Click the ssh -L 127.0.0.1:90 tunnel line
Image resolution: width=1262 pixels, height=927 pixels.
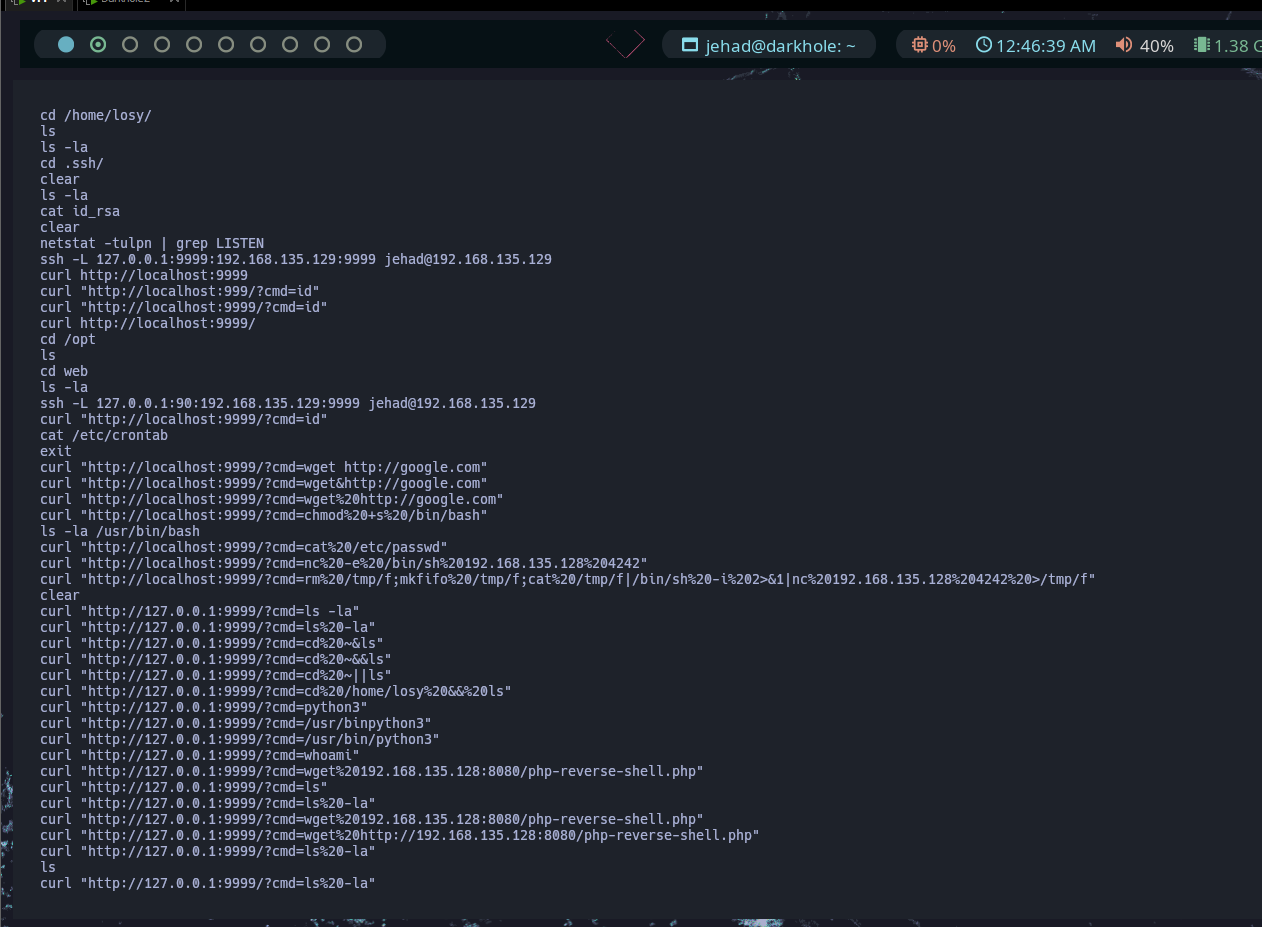[288, 403]
